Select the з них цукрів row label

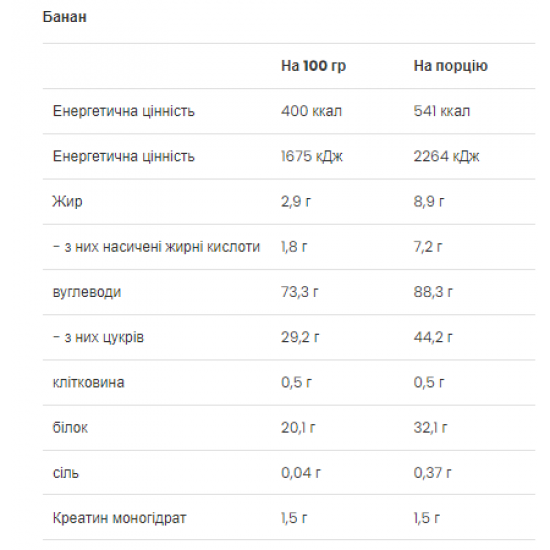[x=98, y=337]
